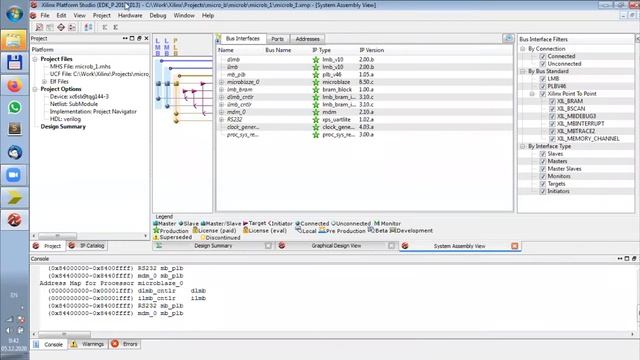Close the Design Summary view tab
640x360 pixels.
[x=268, y=246]
